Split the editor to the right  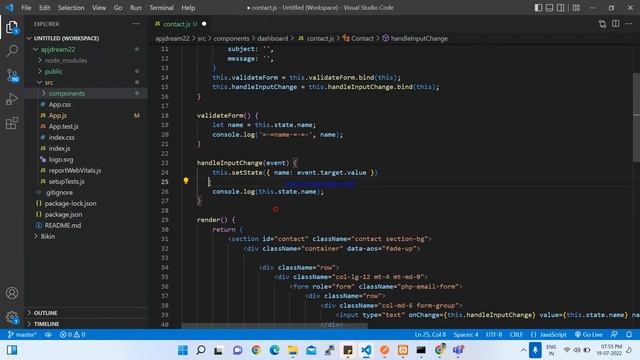coord(616,24)
